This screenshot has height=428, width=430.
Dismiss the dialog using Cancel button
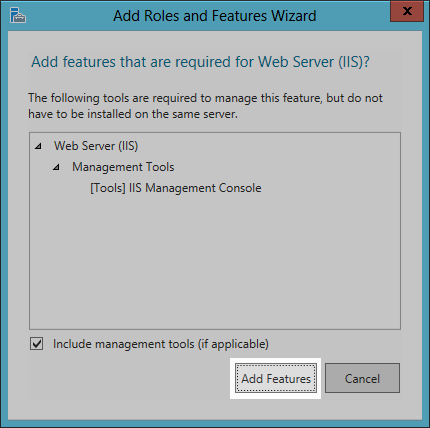(362, 378)
